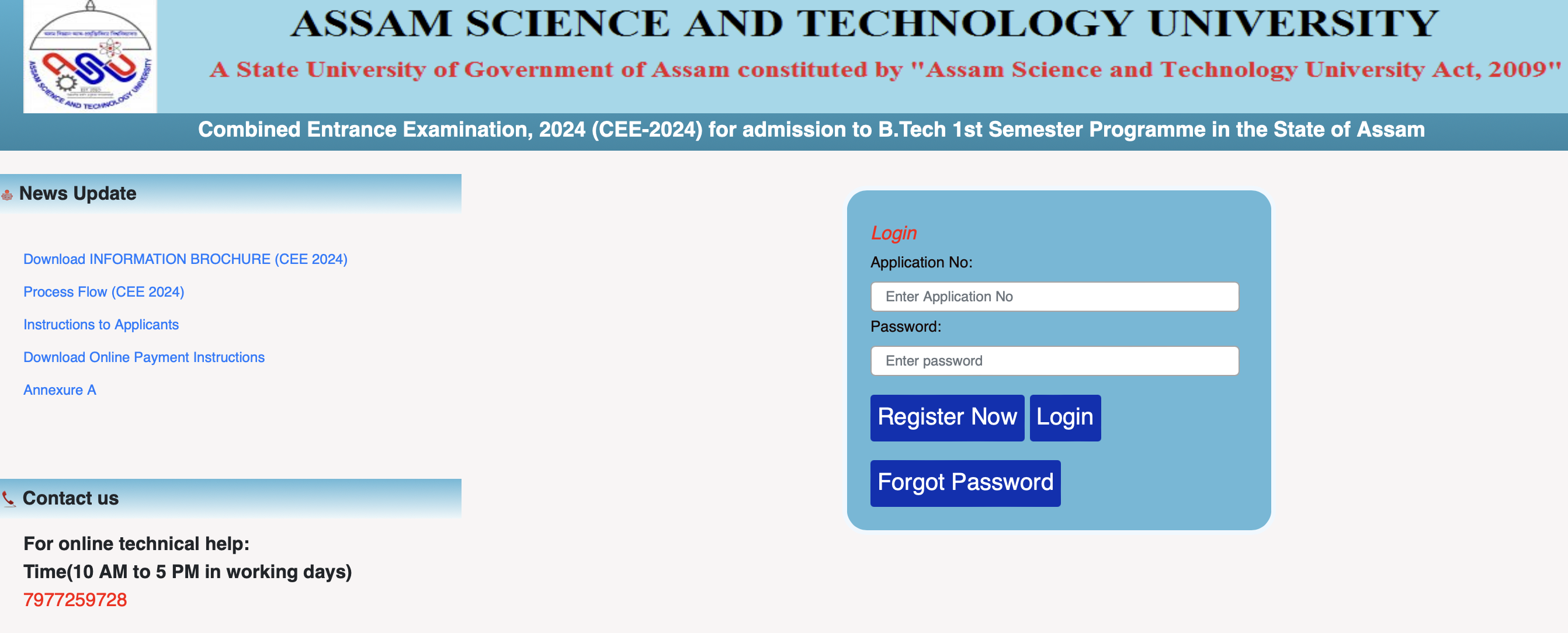Open the Information Brochure CEE 2024 link
The width and height of the screenshot is (1568, 633).
pyautogui.click(x=186, y=258)
